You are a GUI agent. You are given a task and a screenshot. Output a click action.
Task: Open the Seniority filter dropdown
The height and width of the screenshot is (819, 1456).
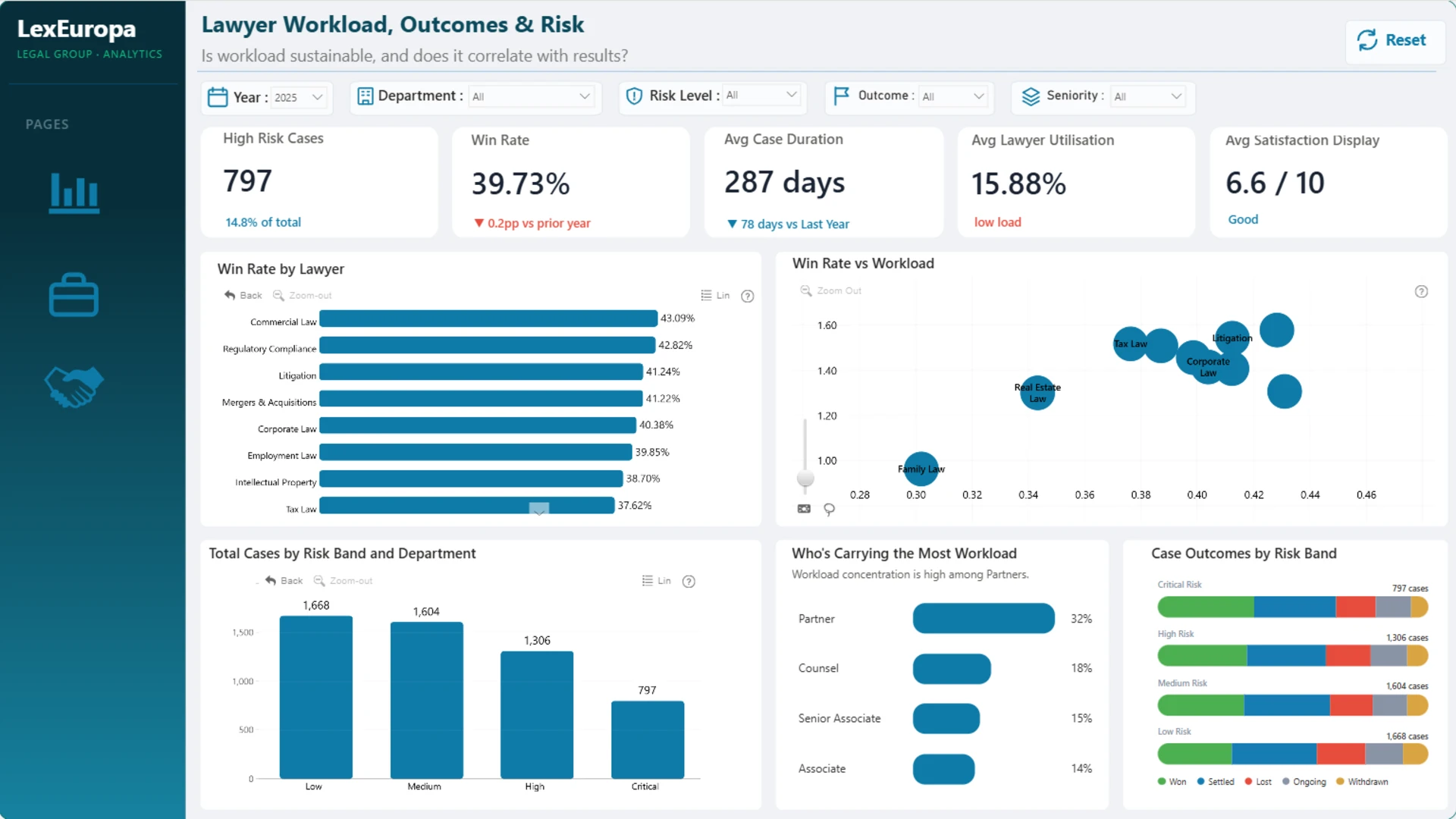[x=1147, y=96]
